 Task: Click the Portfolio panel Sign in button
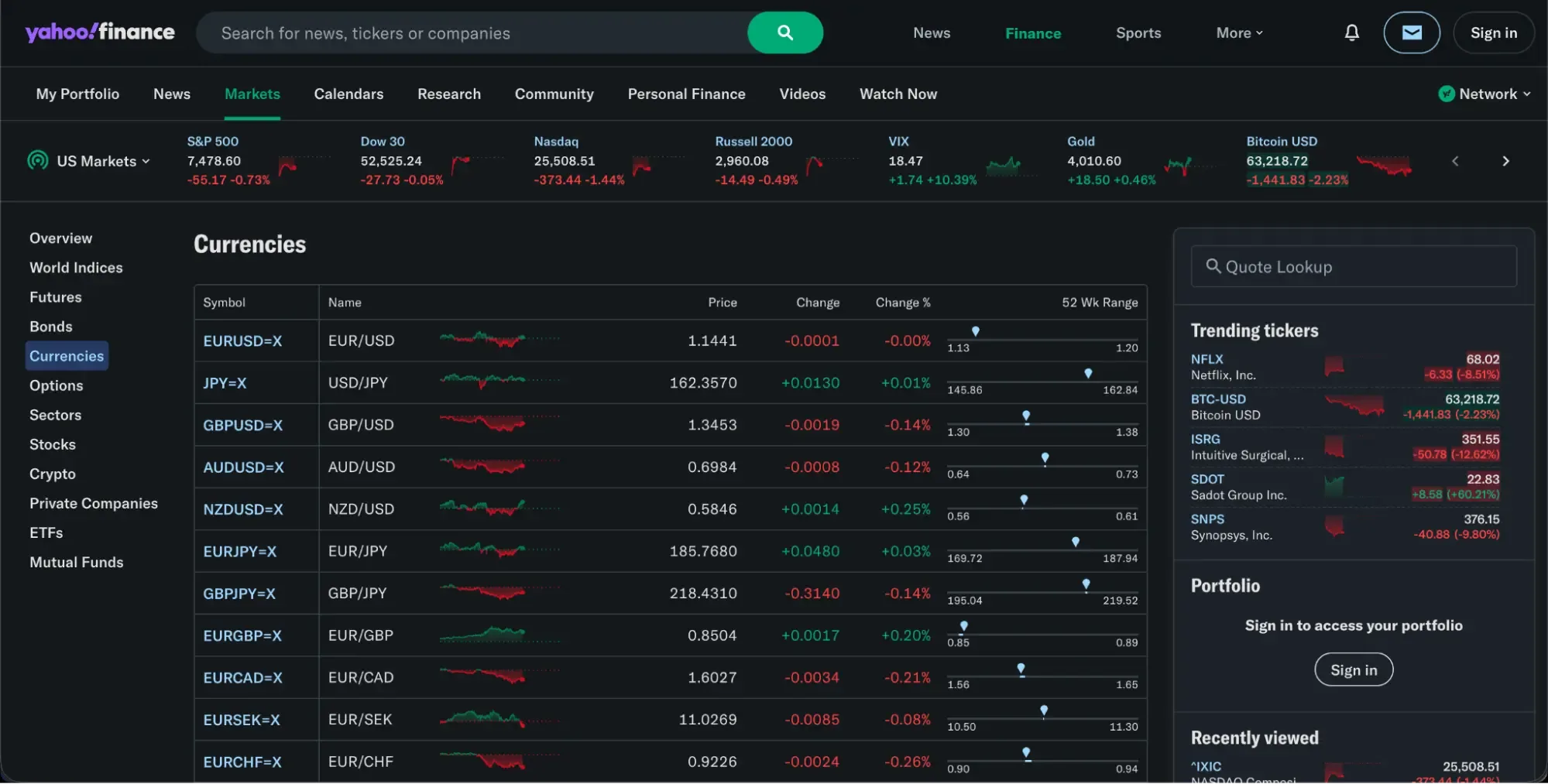point(1354,669)
